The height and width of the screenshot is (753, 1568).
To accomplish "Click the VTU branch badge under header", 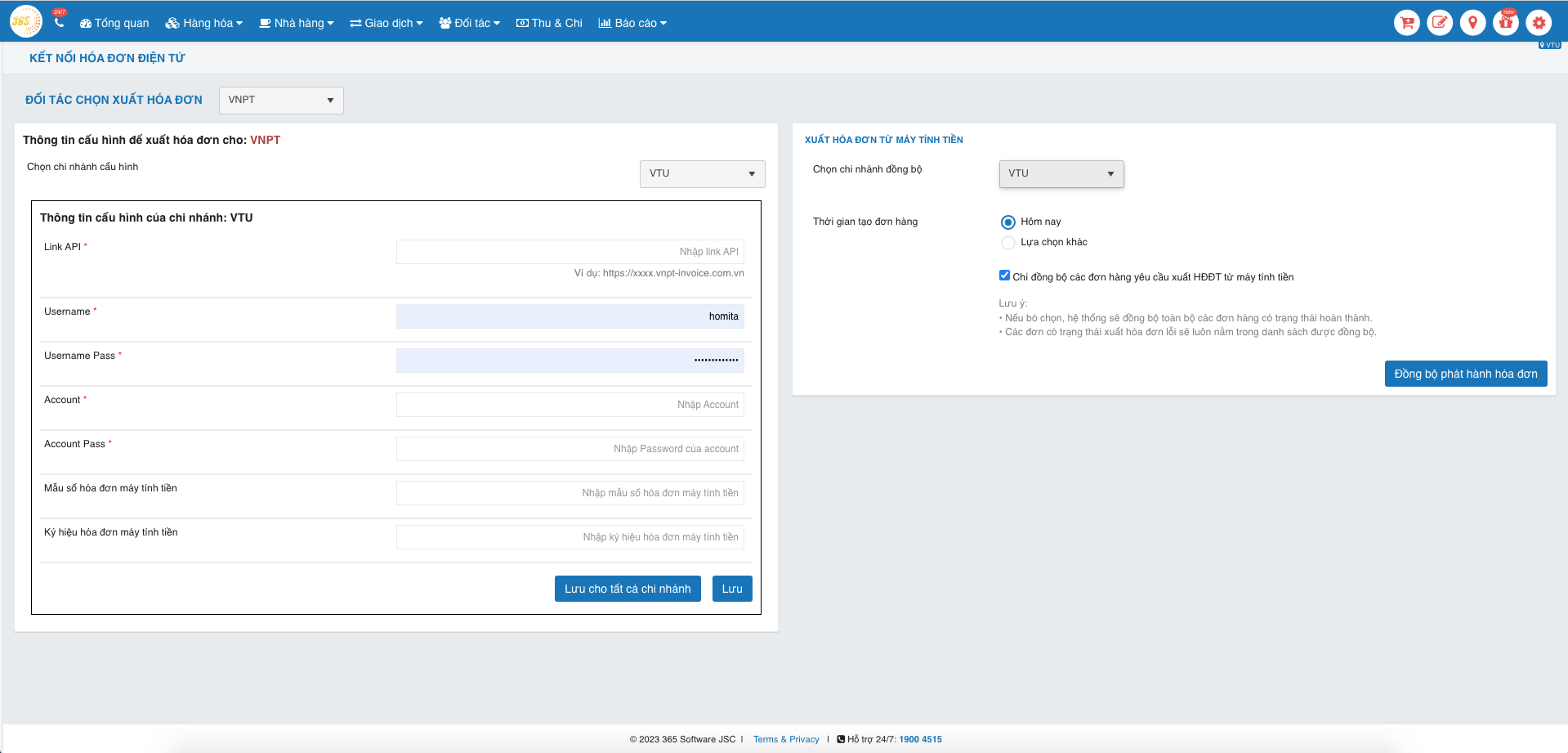I will click(1549, 45).
